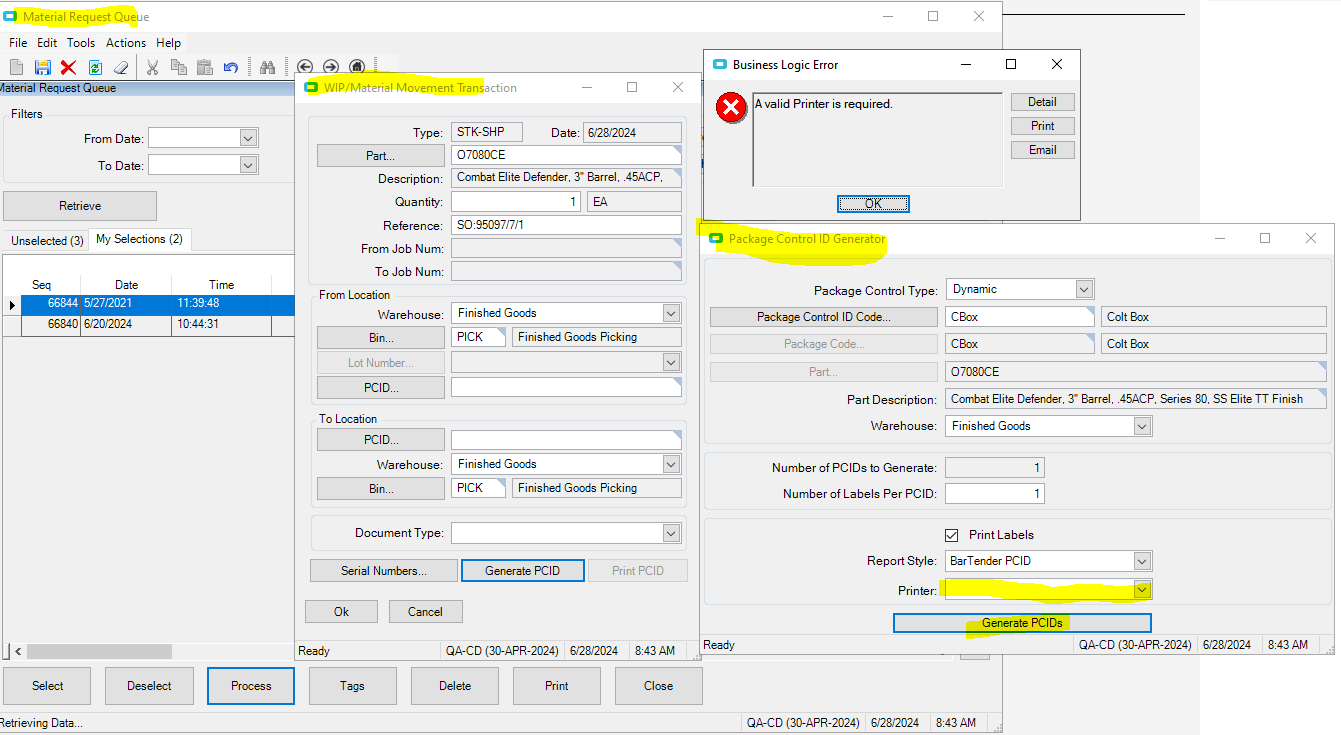
Task: Click the queue scrollbar's left arrow
Action: [x=18, y=651]
